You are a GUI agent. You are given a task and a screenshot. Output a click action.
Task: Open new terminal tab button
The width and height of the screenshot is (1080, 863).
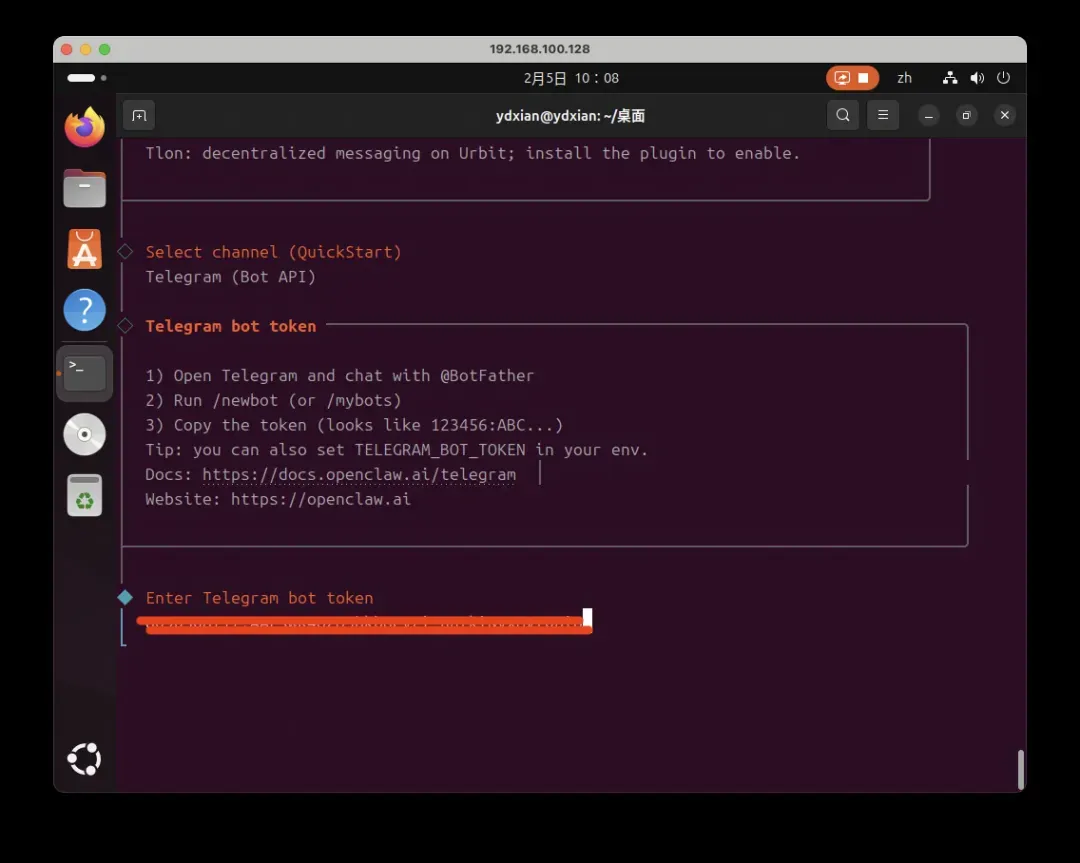pos(139,115)
